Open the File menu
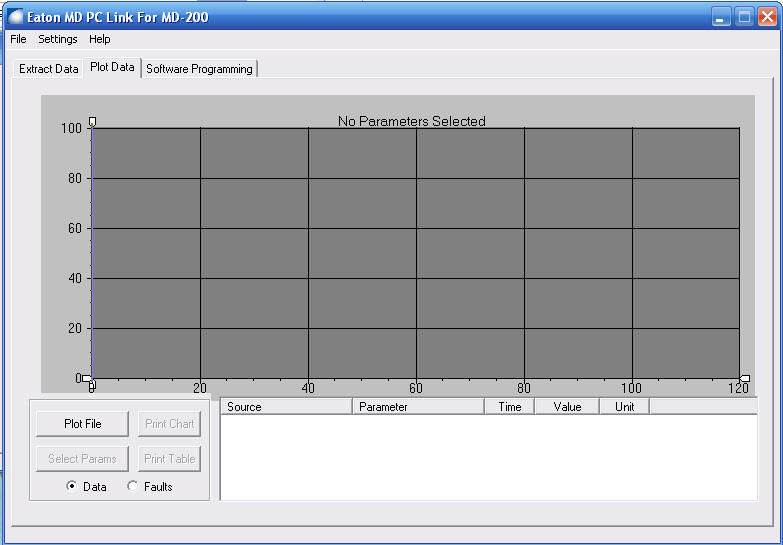Screen dimensions: 783x545 (x=18, y=39)
